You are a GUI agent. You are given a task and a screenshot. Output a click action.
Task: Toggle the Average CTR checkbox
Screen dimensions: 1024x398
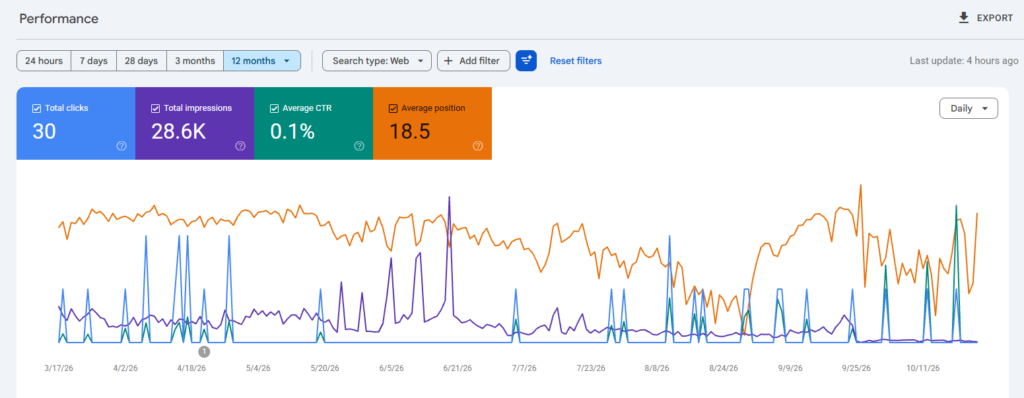274,108
